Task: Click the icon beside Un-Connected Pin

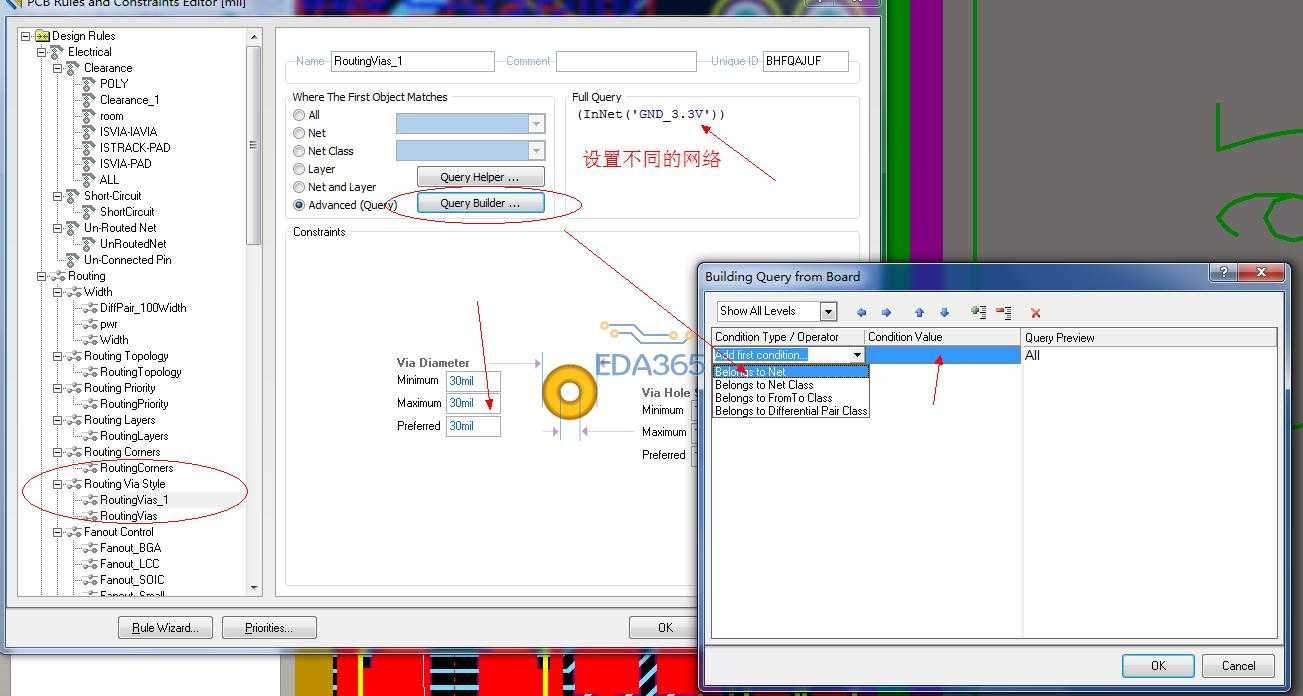Action: coord(73,260)
